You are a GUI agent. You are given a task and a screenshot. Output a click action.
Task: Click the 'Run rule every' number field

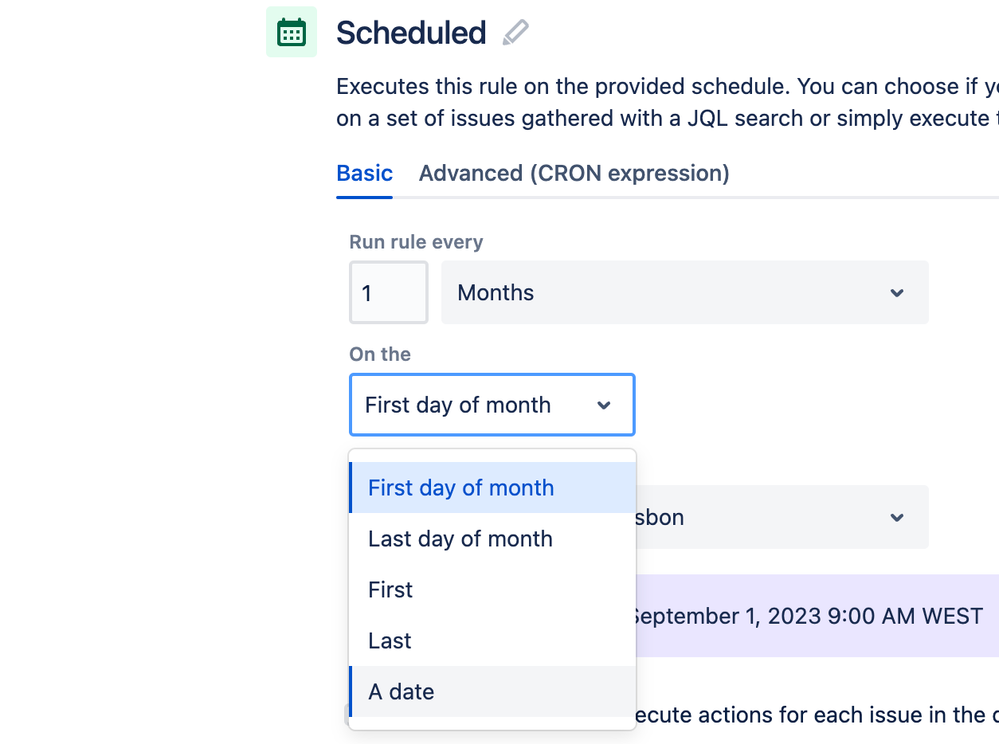(x=388, y=292)
